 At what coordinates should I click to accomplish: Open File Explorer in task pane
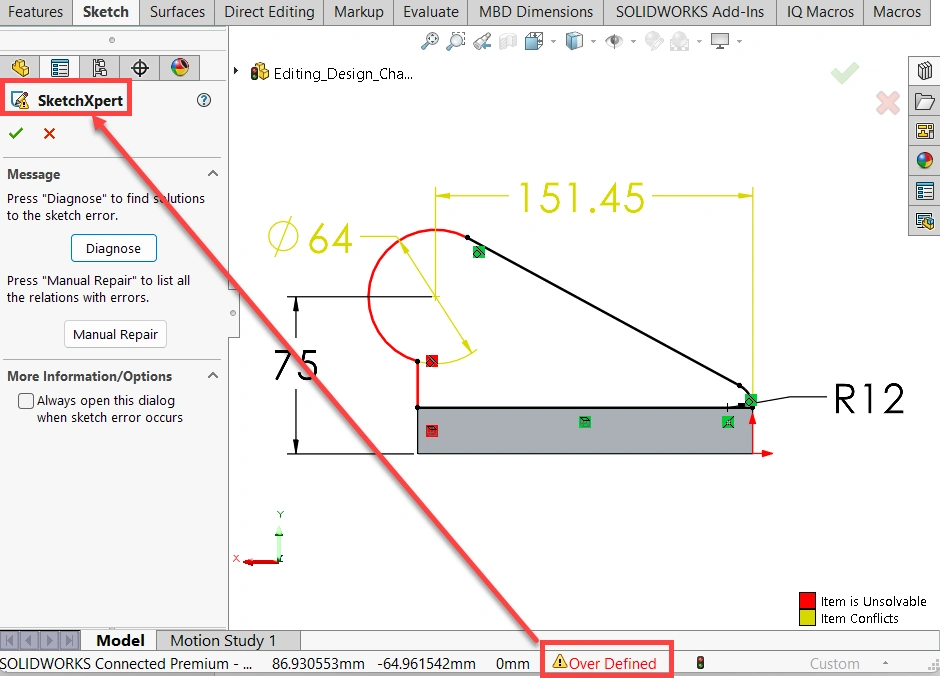[x=924, y=101]
